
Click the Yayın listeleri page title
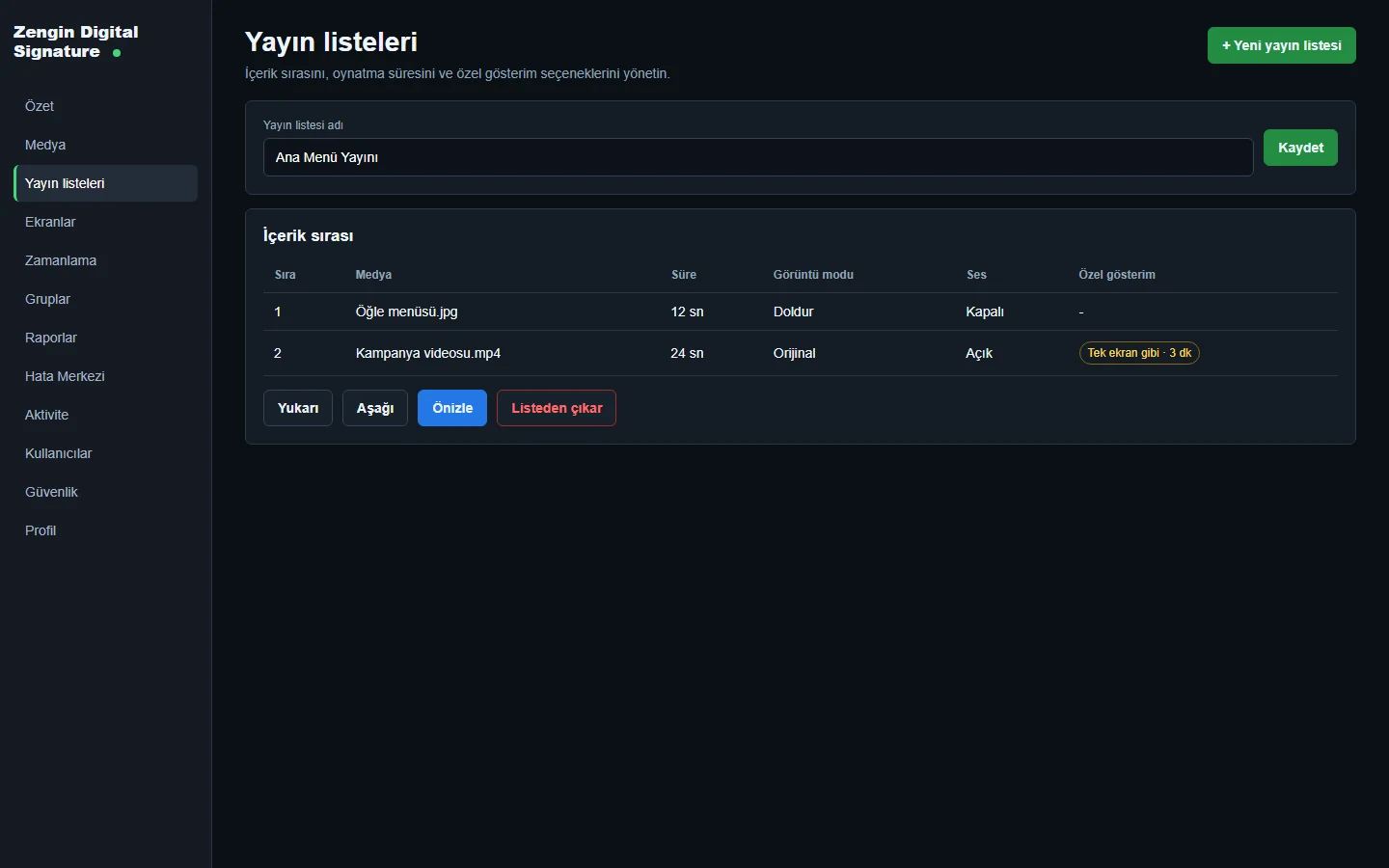tap(331, 41)
